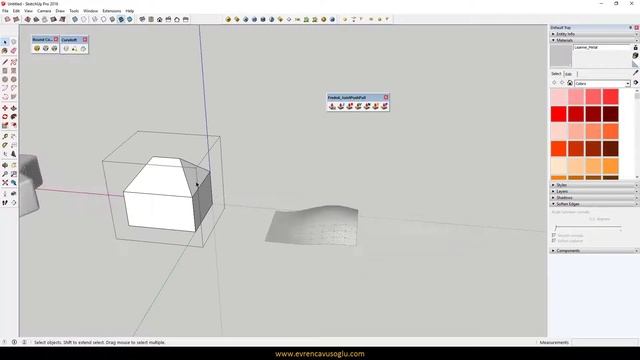640x360 pixels.
Task: Open the View menu
Action: click(x=28, y=11)
